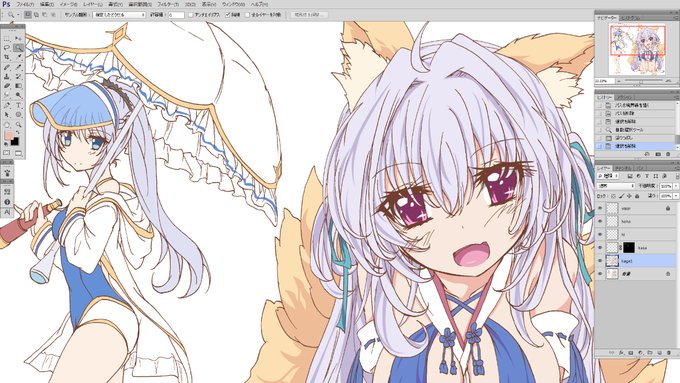Select the Clone Stamp tool
Screen dimensions: 680x383
pyautogui.click(x=7, y=76)
